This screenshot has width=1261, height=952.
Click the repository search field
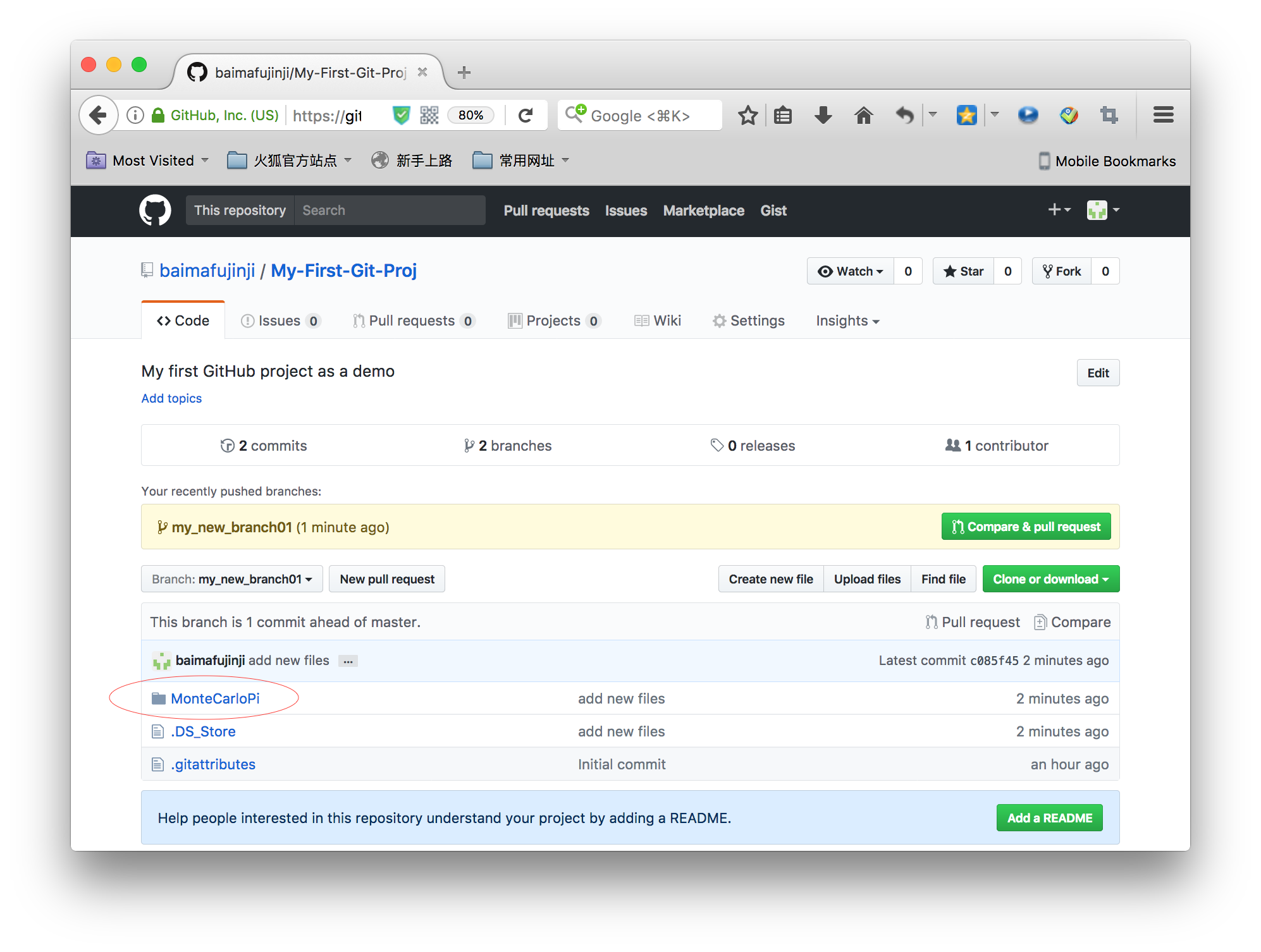click(x=390, y=211)
